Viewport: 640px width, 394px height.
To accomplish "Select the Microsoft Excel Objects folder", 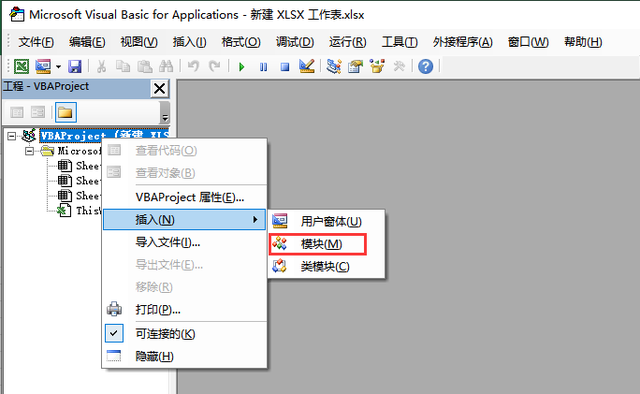I will click(79, 151).
